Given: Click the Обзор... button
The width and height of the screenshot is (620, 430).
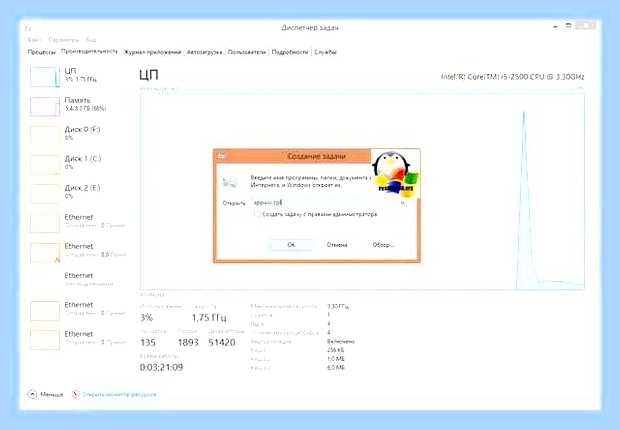Looking at the screenshot, I should (383, 245).
